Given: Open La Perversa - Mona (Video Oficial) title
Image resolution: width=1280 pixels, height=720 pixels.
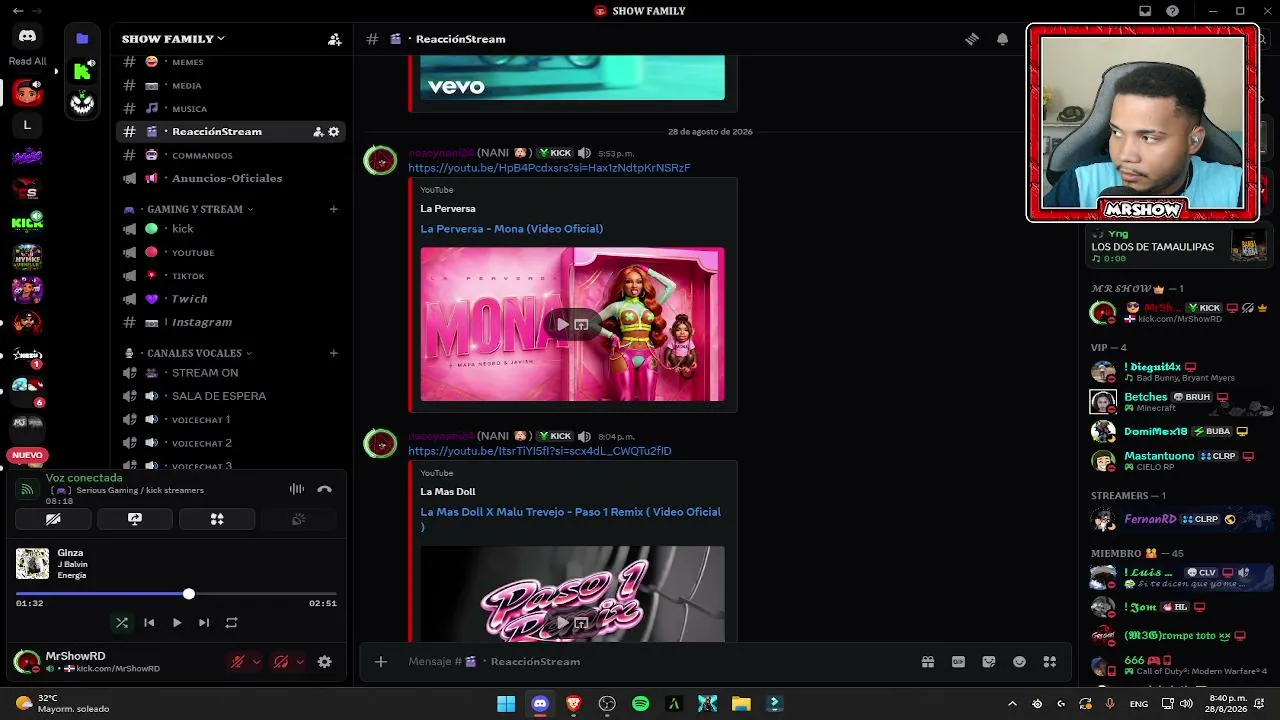Looking at the screenshot, I should tap(511, 229).
